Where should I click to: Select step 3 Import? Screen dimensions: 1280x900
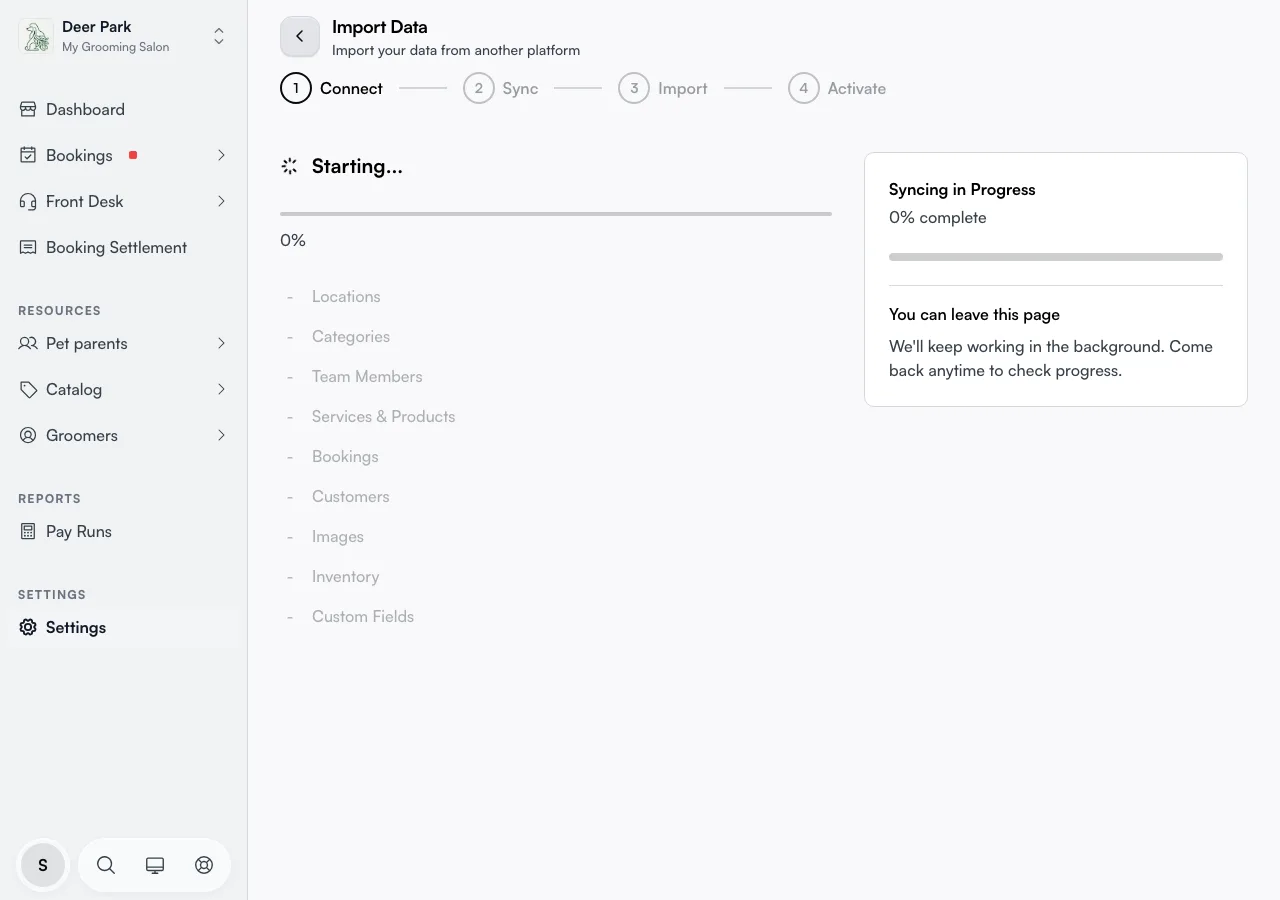click(663, 88)
